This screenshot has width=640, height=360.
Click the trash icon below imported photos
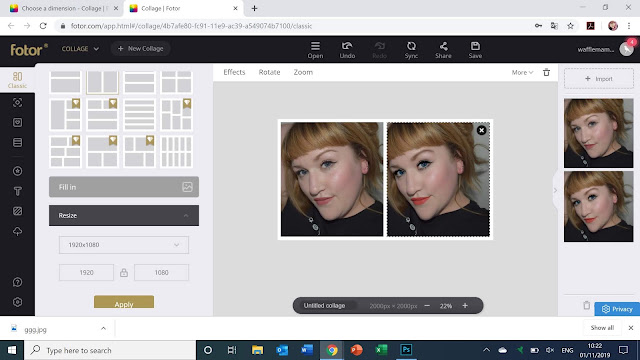[587, 305]
